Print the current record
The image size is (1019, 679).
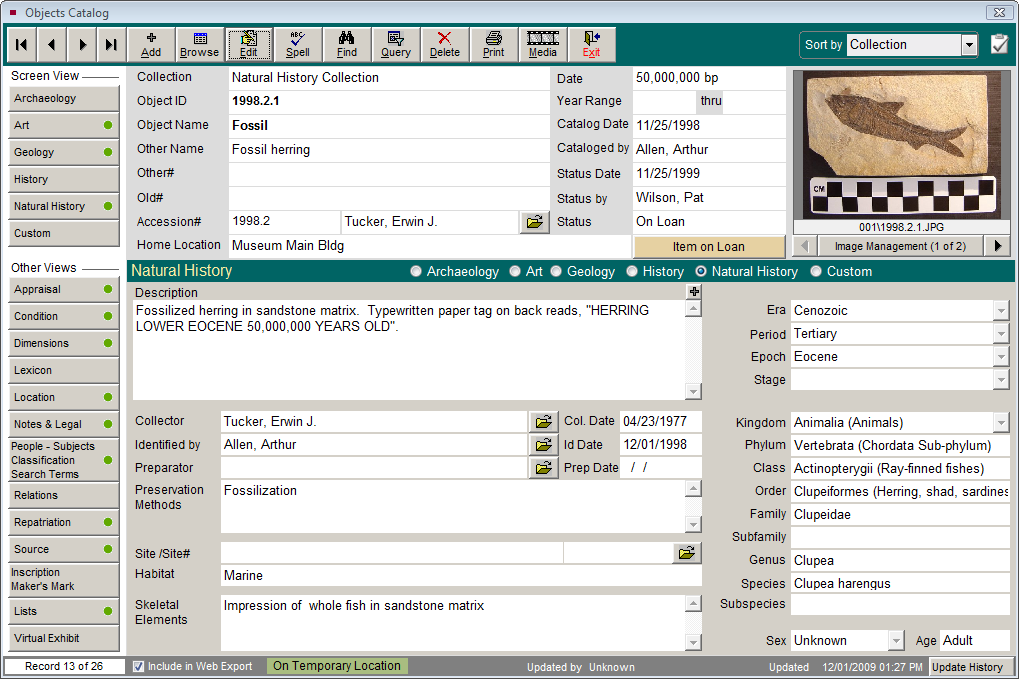[x=493, y=44]
